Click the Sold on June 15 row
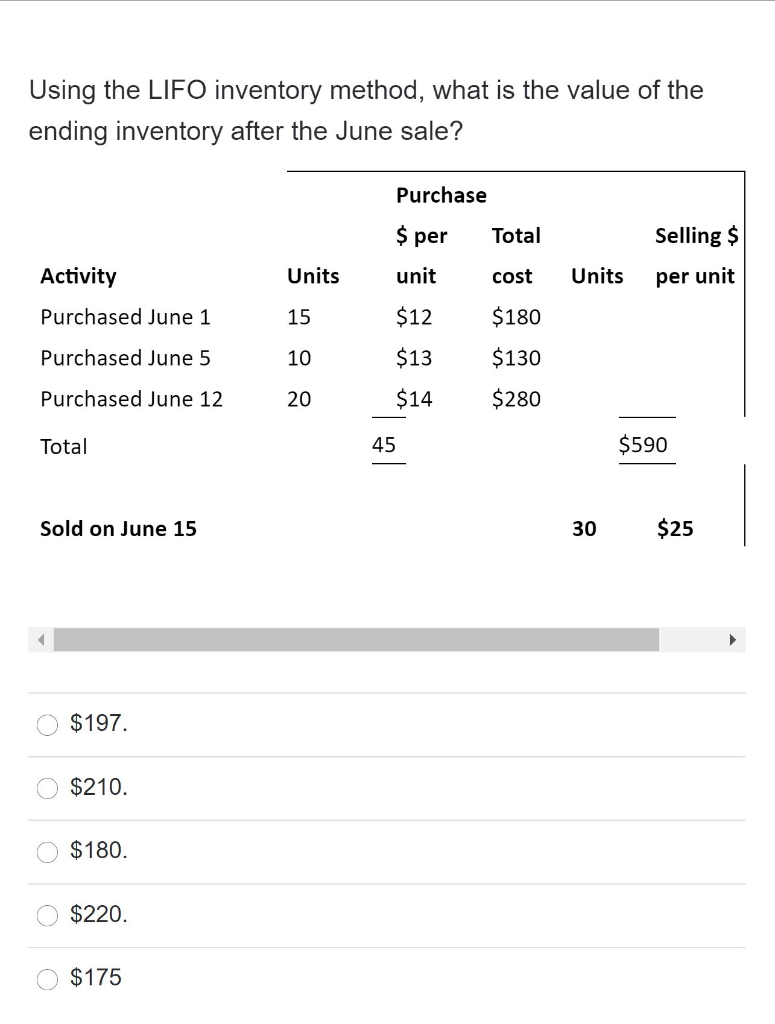This screenshot has width=775, height=1024. click(x=117, y=529)
